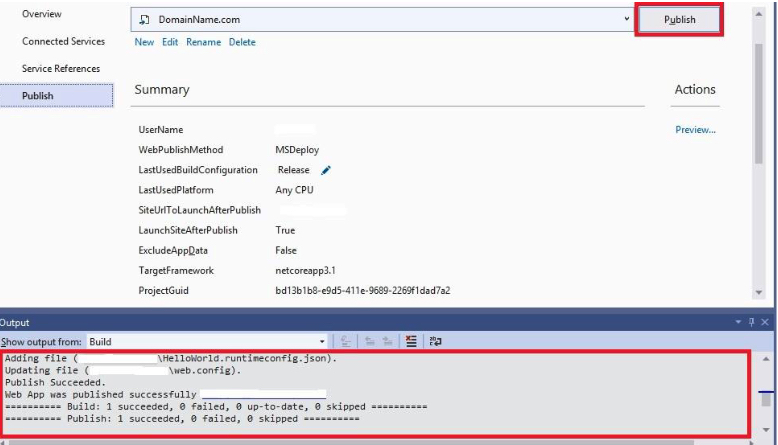This screenshot has height=445, width=778.
Task: Click the 'Publish: 1 succeeded' output line
Action: pos(182,419)
